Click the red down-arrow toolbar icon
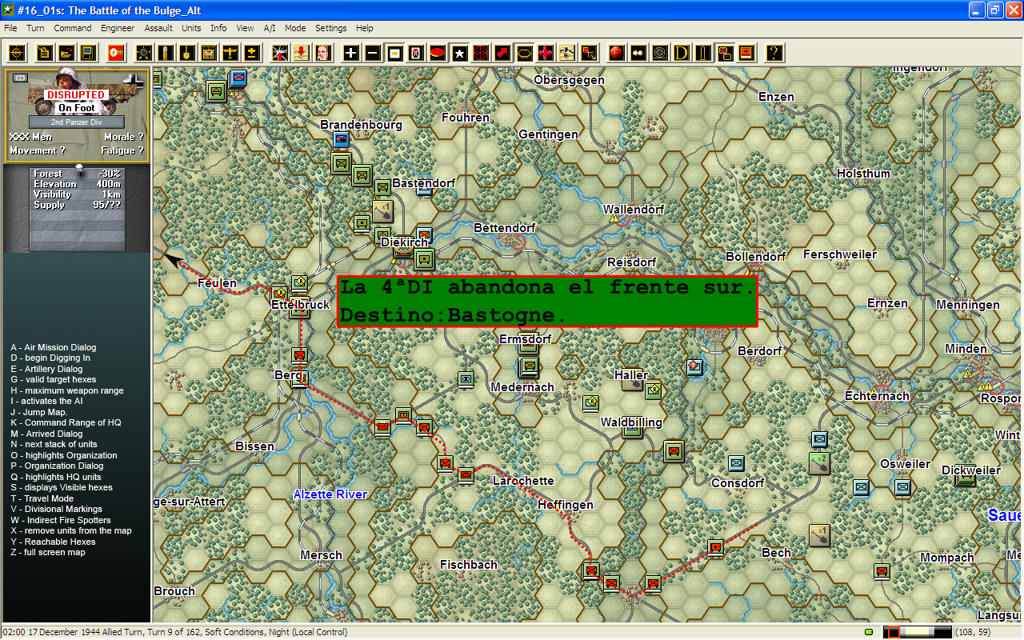Viewport: 1024px width, 640px height. point(301,53)
